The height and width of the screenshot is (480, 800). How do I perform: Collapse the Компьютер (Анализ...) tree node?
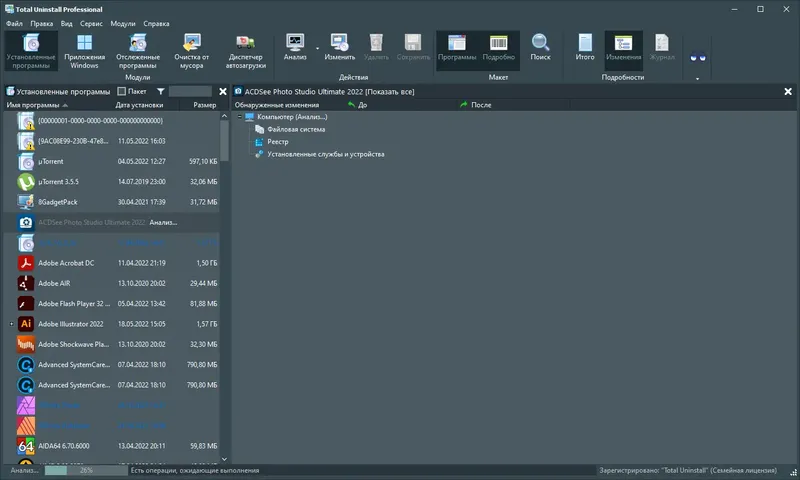pos(239,117)
